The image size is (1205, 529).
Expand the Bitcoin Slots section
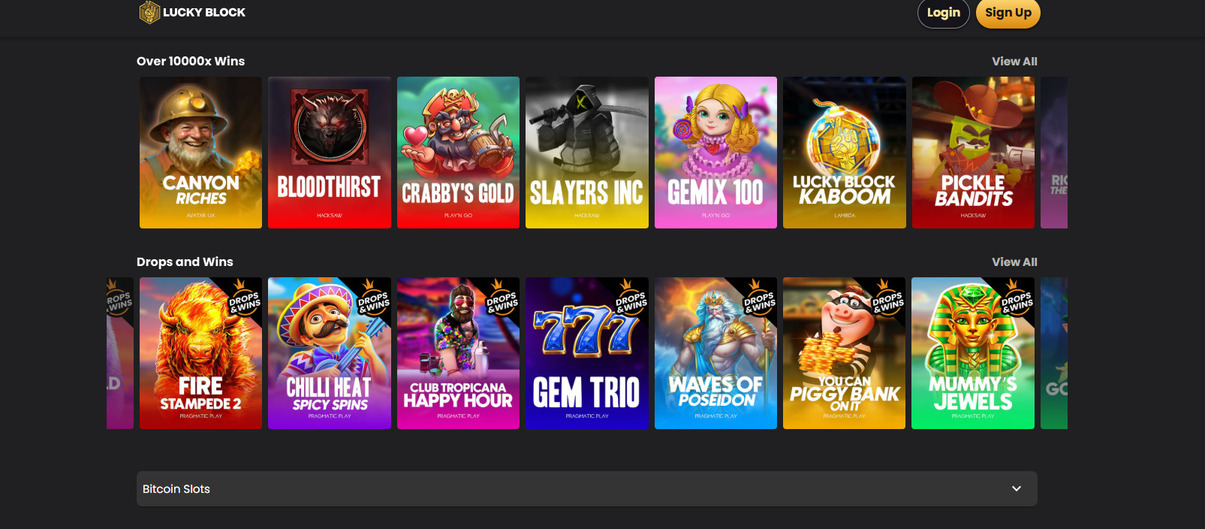[x=587, y=489]
